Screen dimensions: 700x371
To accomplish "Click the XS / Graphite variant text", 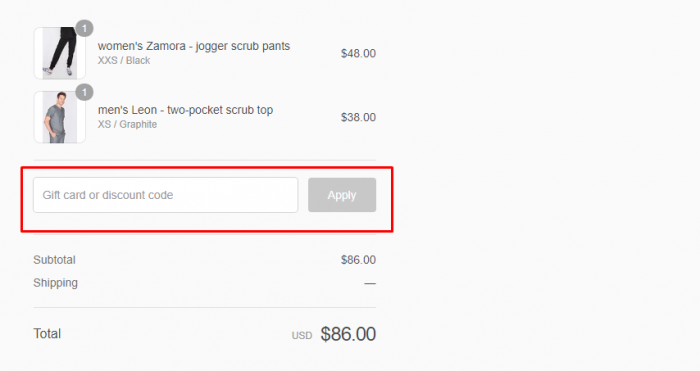I will click(x=127, y=125).
